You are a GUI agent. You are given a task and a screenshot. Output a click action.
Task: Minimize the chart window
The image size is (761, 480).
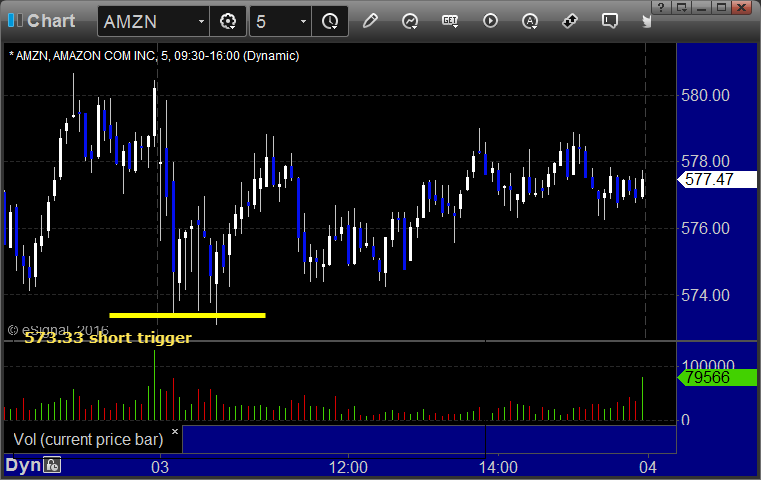(x=701, y=7)
